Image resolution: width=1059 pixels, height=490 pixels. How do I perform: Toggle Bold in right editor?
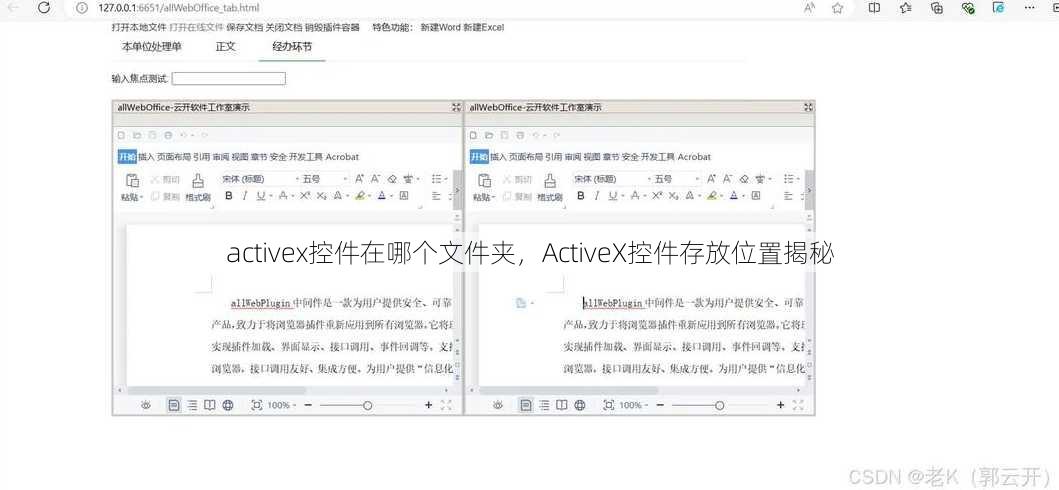click(x=580, y=196)
